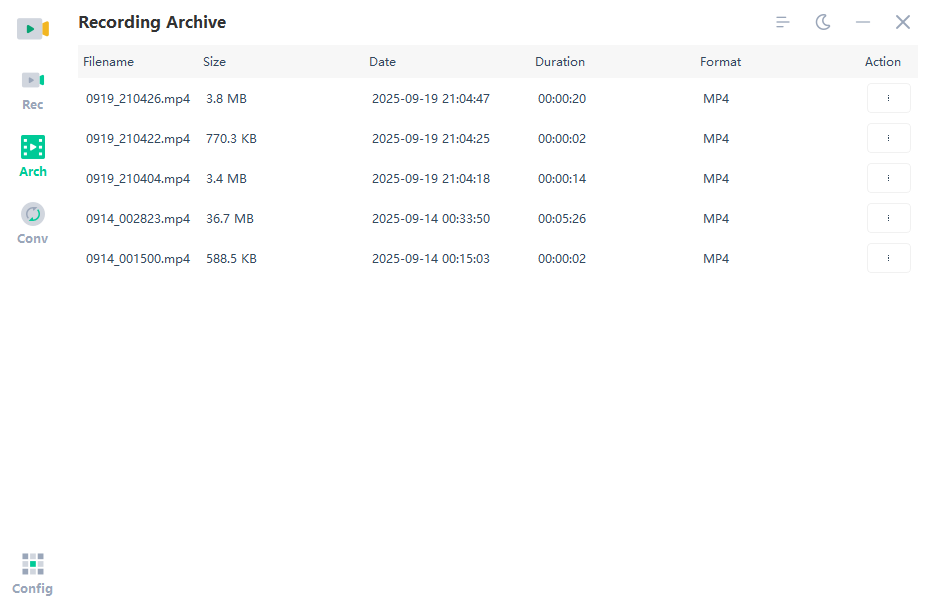Sort recordings by the Filename column
The width and height of the screenshot is (928, 609).
point(108,61)
